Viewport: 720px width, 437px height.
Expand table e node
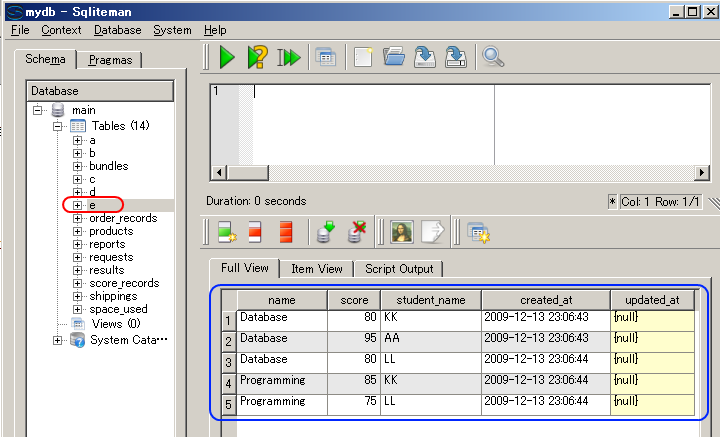pyautogui.click(x=78, y=205)
